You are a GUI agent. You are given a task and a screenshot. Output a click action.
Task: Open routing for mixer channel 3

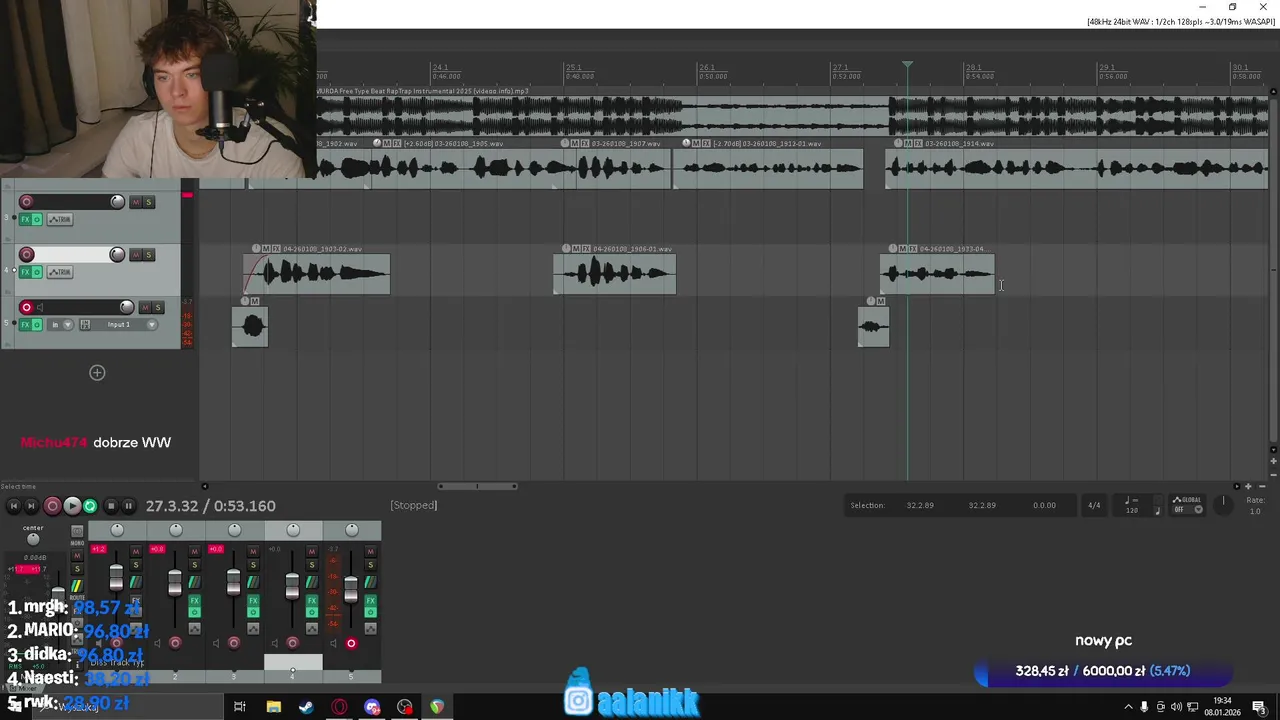click(x=253, y=582)
